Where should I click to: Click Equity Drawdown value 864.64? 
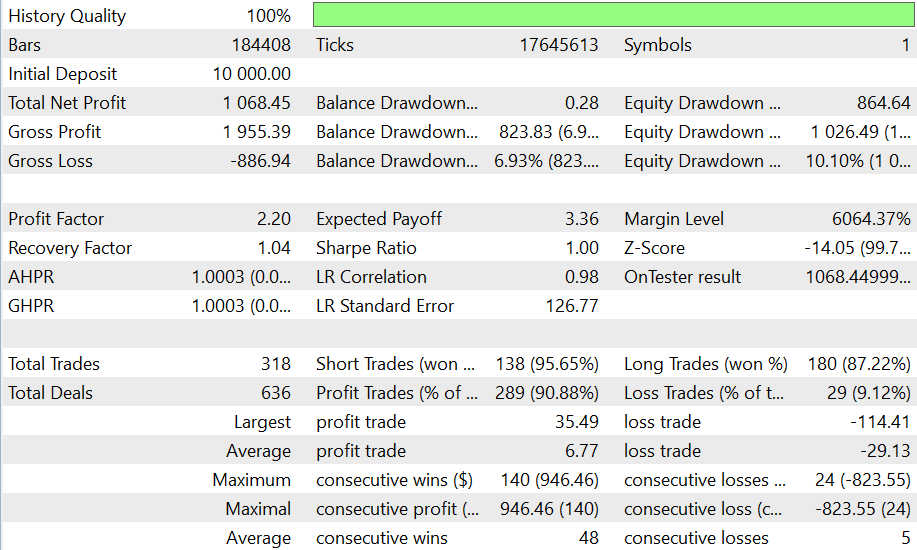[884, 103]
